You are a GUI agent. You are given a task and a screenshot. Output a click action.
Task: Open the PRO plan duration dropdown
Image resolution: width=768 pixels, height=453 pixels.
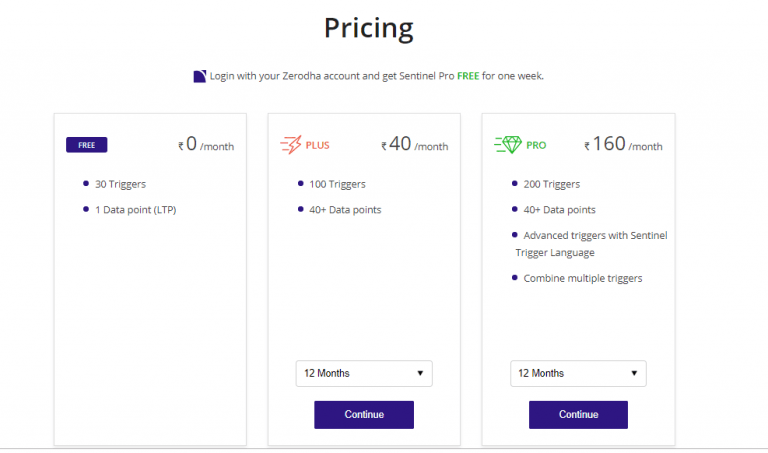tap(578, 374)
